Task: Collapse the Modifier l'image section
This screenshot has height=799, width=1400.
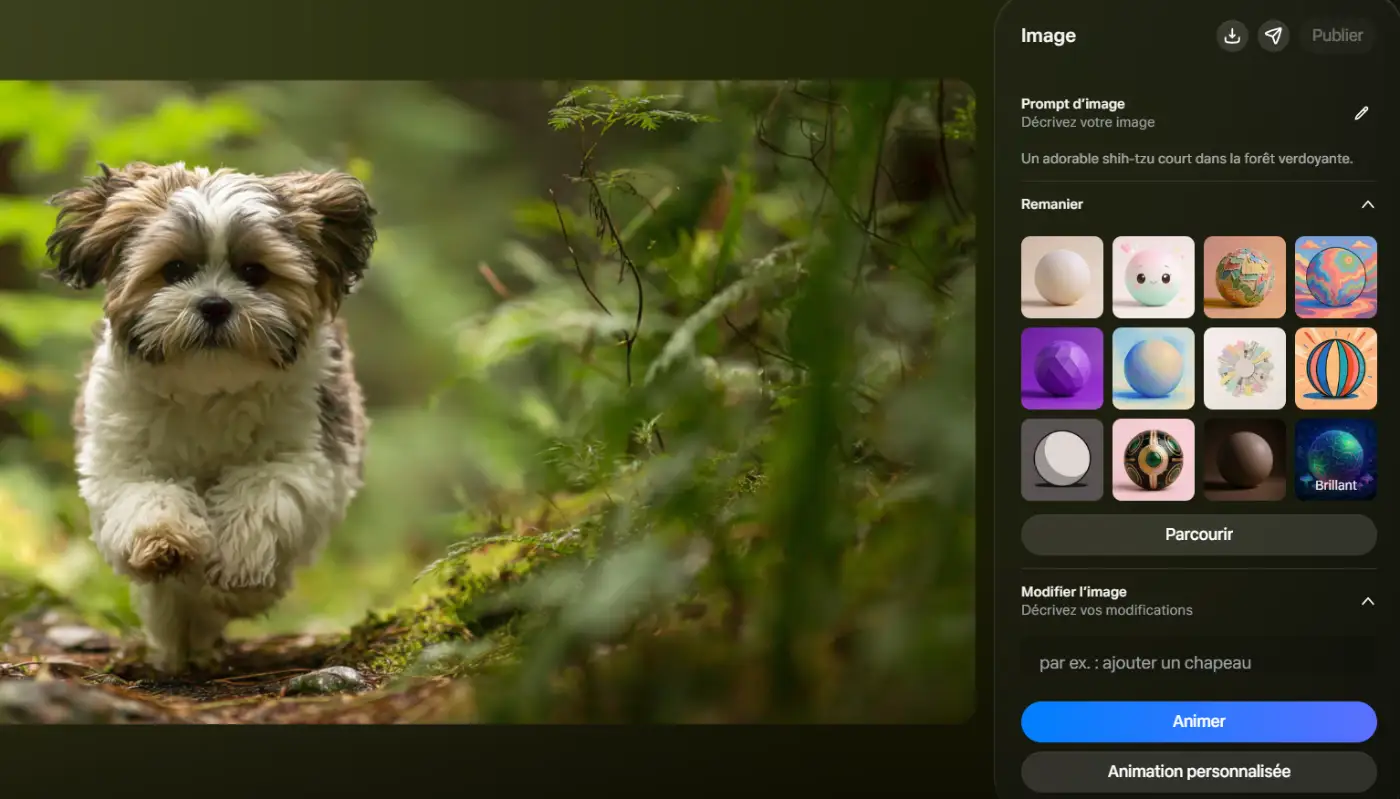Action: point(1368,601)
